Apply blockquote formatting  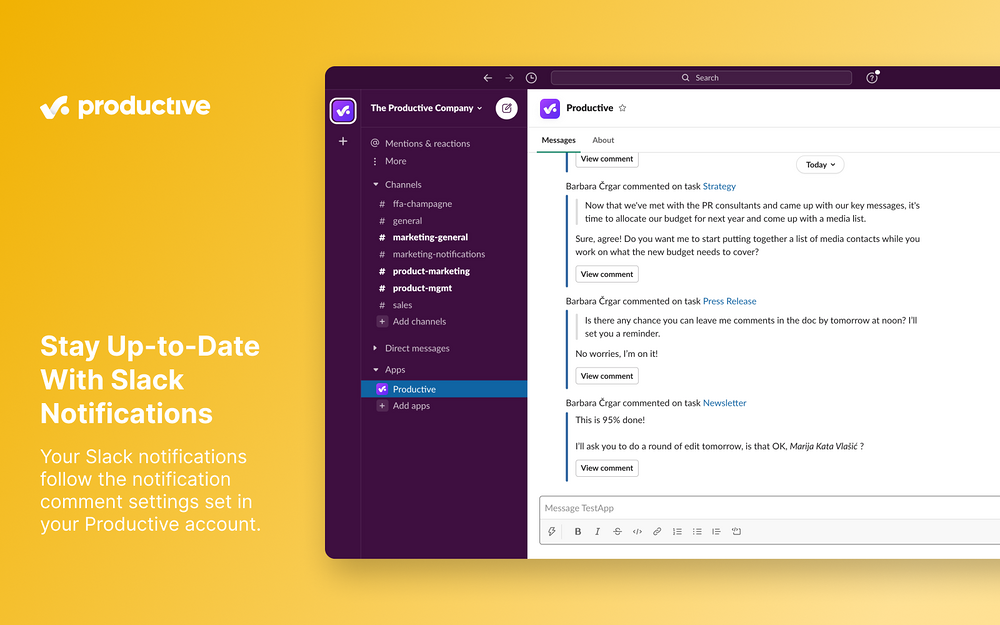point(716,531)
